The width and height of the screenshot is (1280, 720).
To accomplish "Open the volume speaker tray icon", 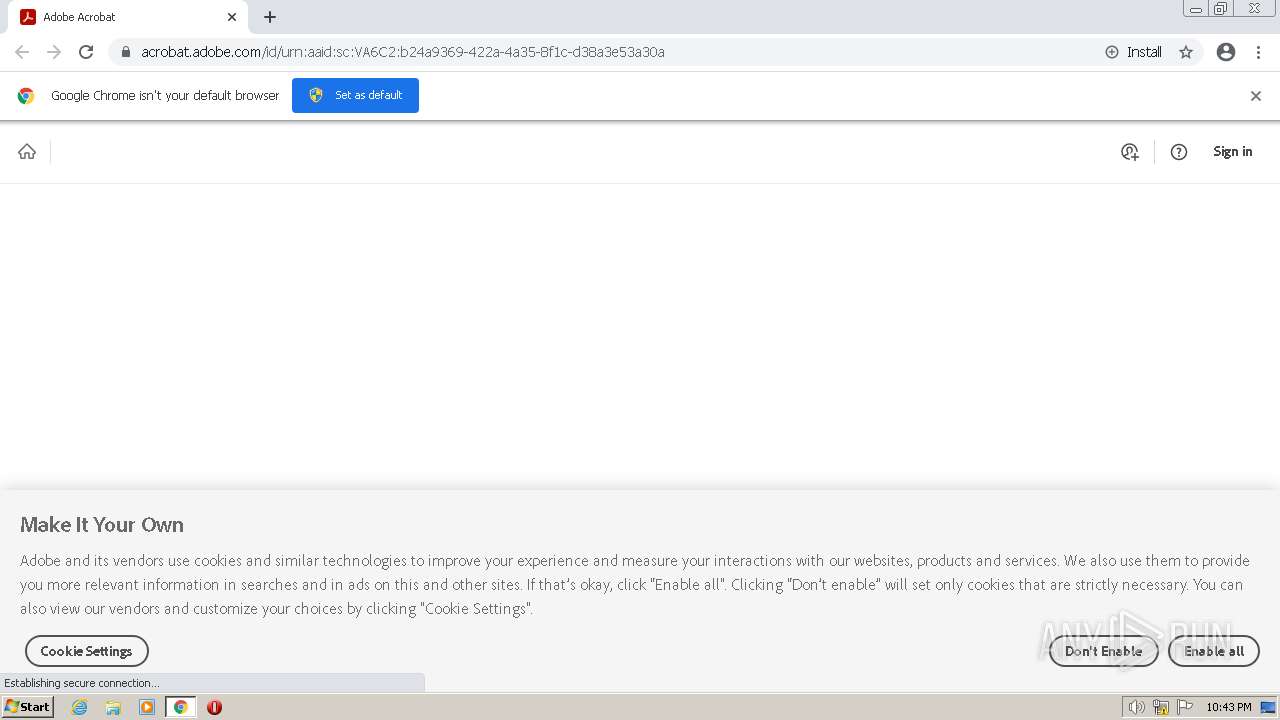I will tap(1137, 707).
